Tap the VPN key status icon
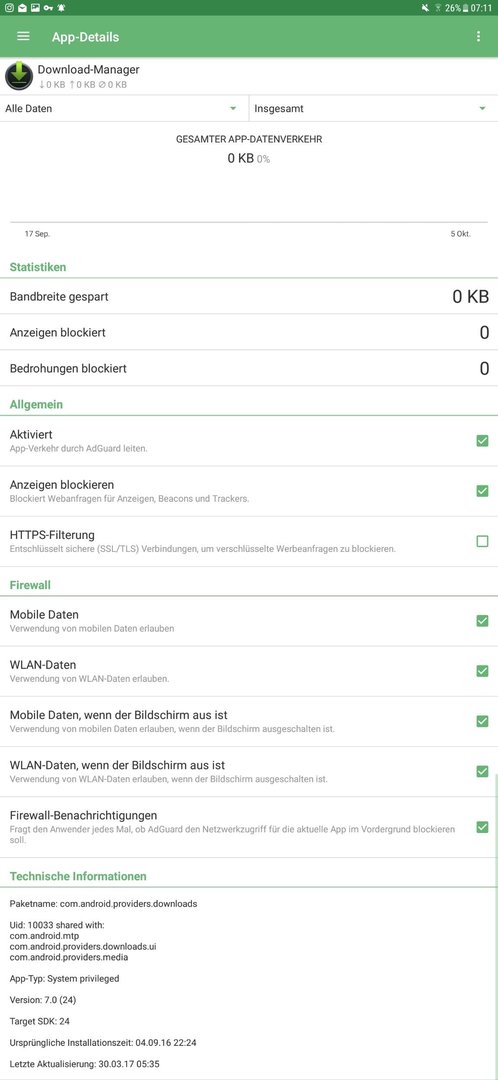Image resolution: width=498 pixels, height=1080 pixels. coord(48,8)
